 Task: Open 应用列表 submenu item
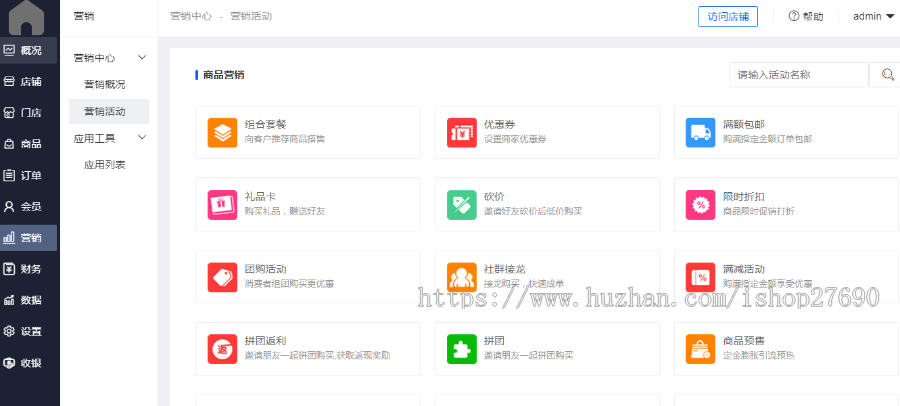pos(104,165)
